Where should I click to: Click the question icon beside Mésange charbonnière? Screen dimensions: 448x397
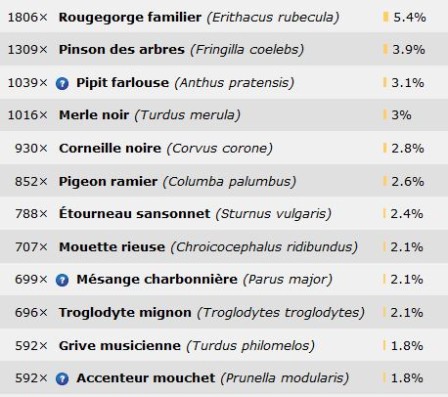[62, 280]
